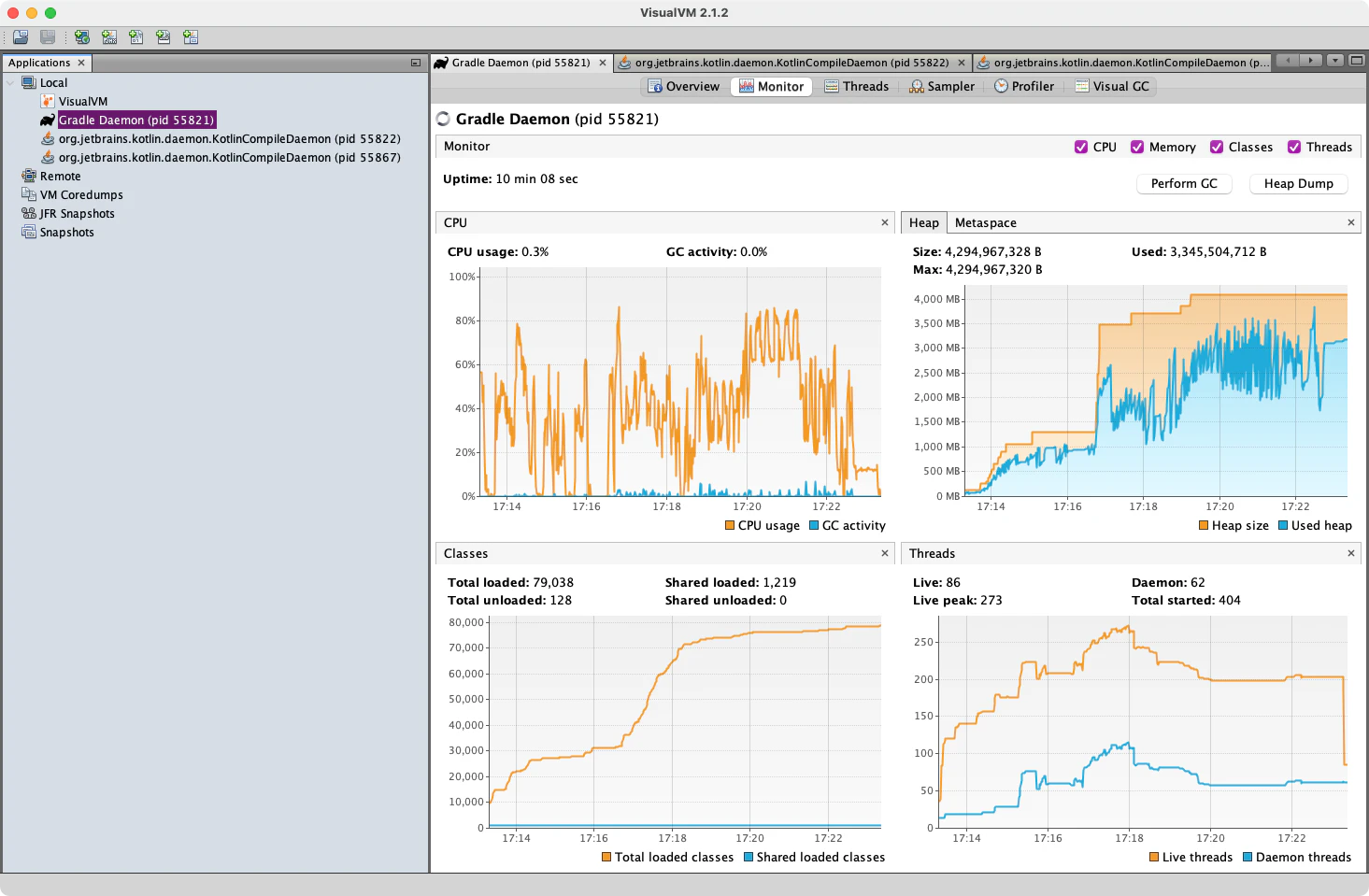Open the Visual GC tab

(x=1112, y=86)
